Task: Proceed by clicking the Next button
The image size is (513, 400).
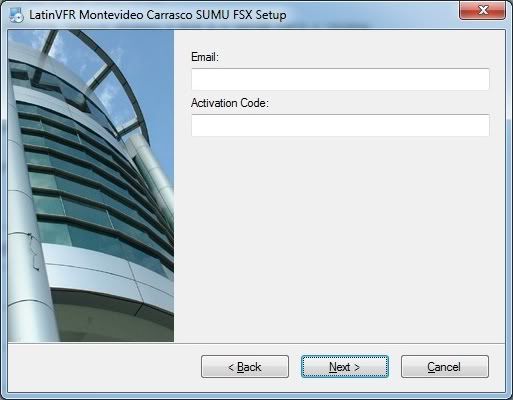Action: point(345,366)
